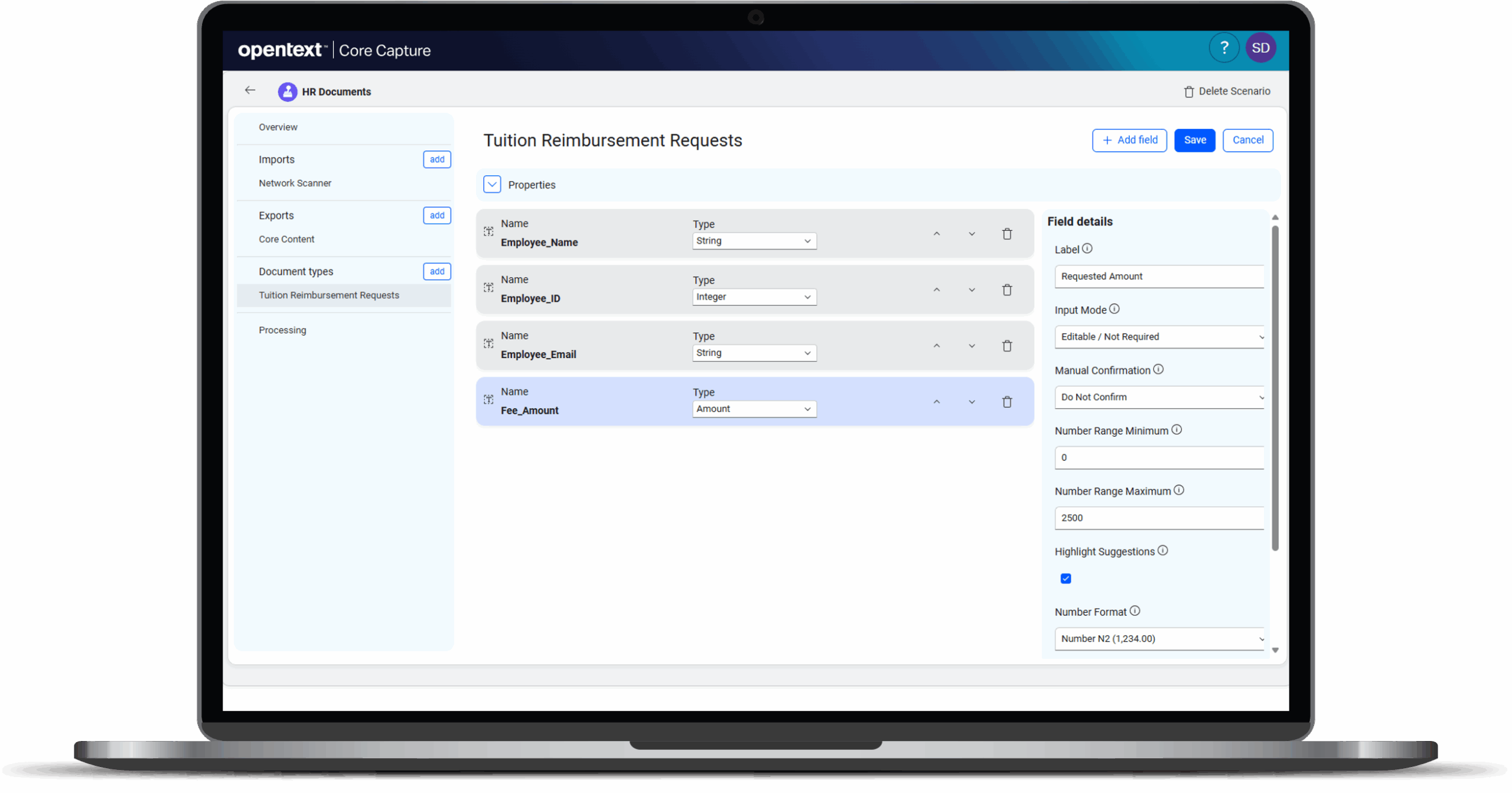
Task: Select Tuition Reimbursement Requests document type
Action: (x=344, y=295)
